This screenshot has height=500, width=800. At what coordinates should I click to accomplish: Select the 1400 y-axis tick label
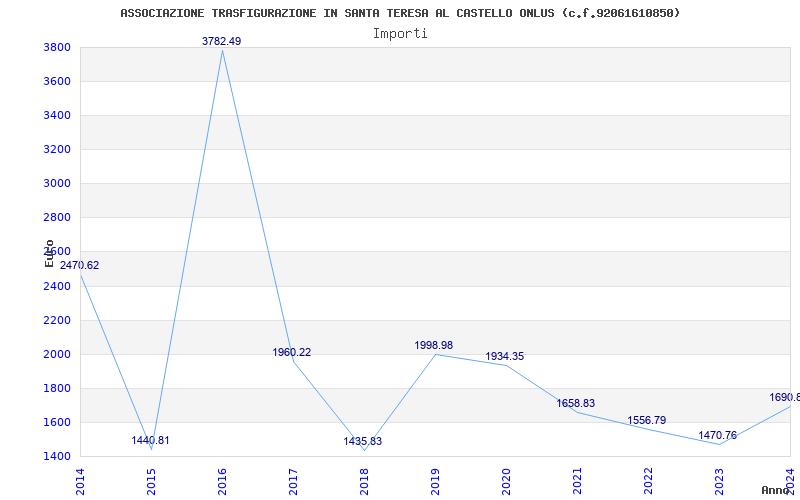(x=57, y=456)
